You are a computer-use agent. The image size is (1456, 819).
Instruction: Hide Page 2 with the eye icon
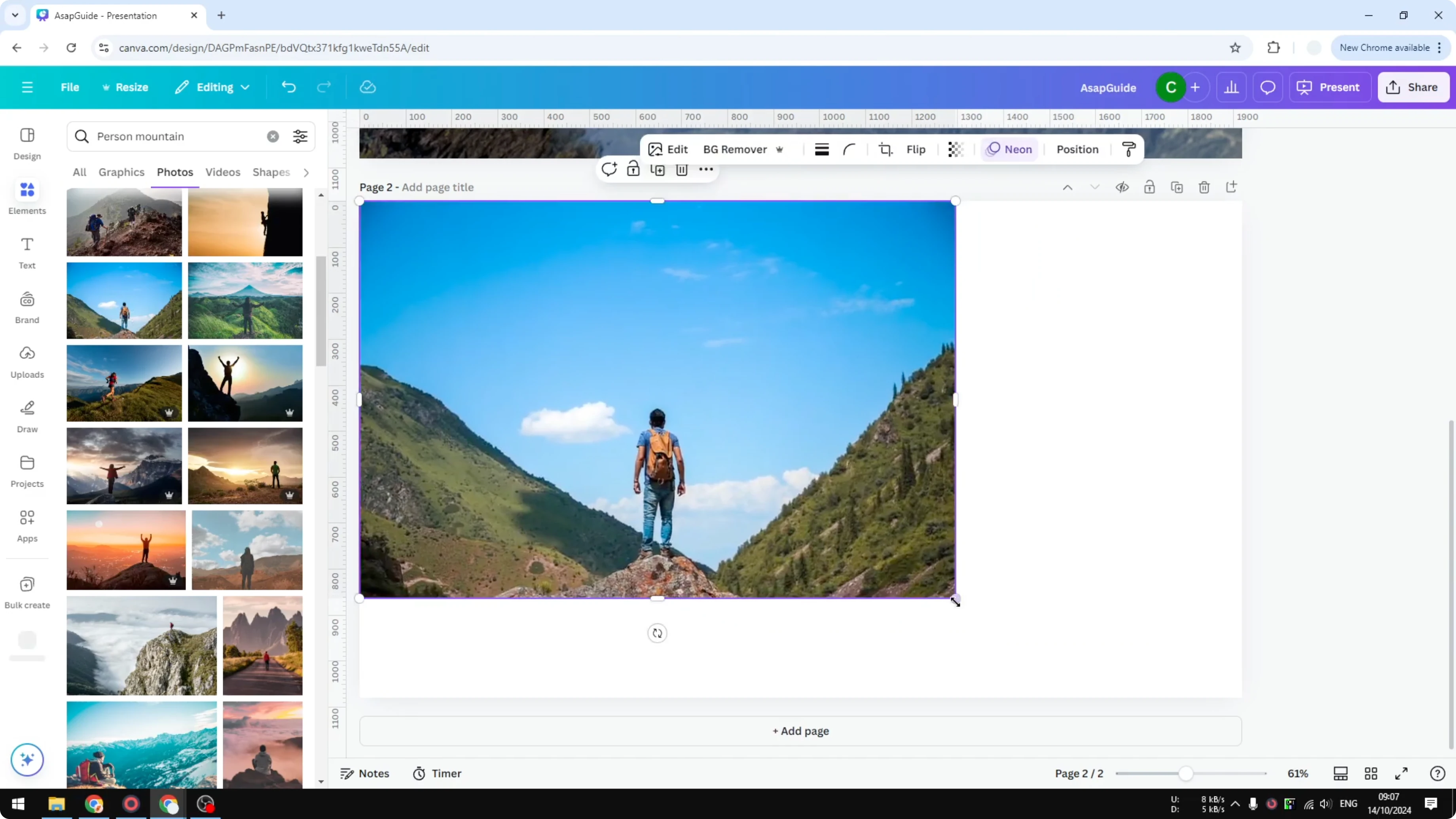1122,187
